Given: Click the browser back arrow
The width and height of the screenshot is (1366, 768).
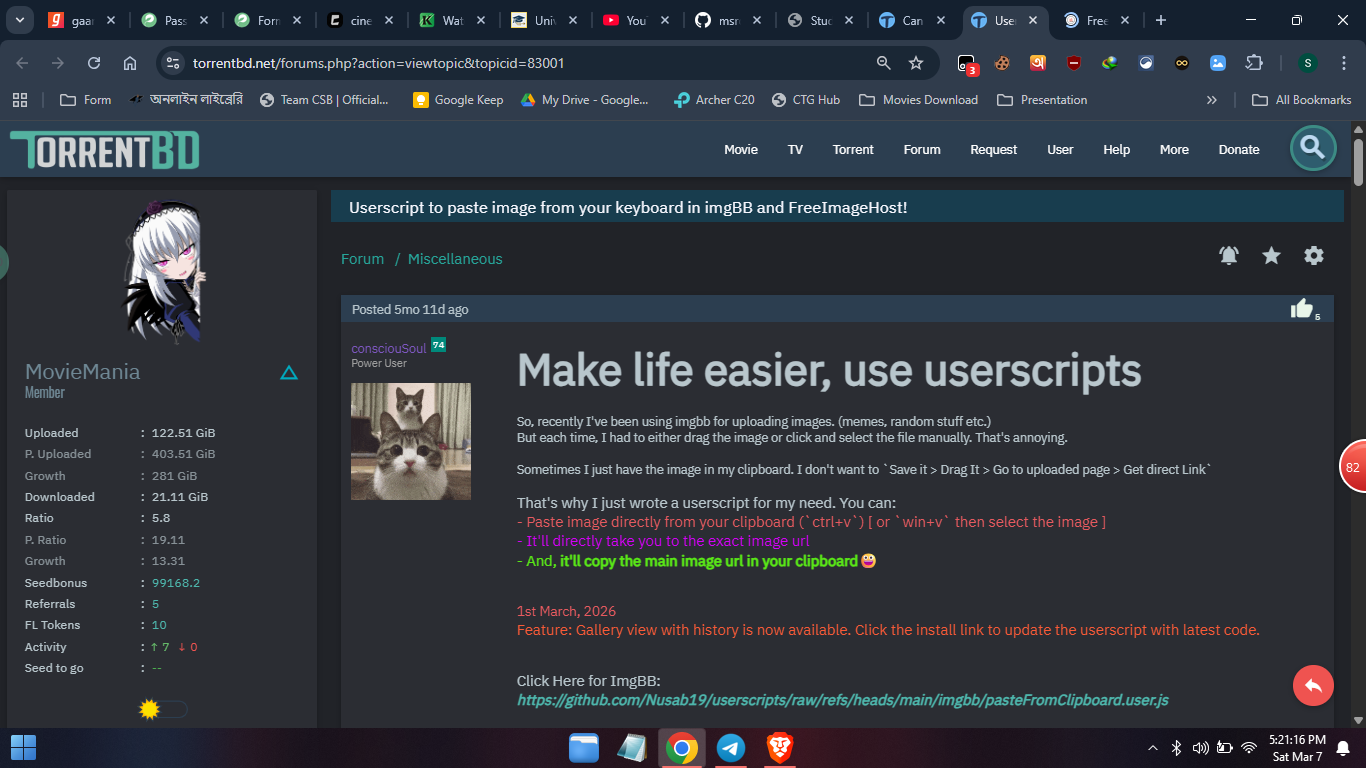Looking at the screenshot, I should (x=22, y=63).
